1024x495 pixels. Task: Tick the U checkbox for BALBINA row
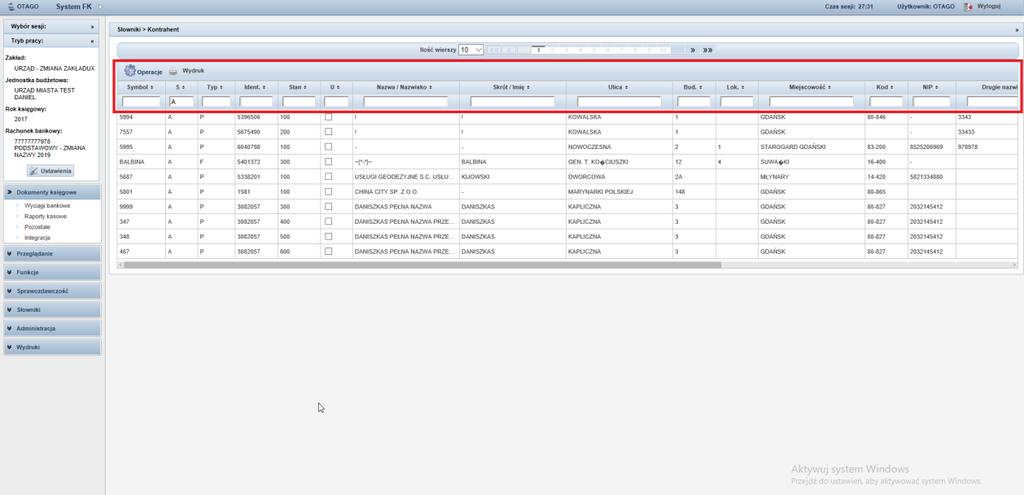pyautogui.click(x=328, y=162)
